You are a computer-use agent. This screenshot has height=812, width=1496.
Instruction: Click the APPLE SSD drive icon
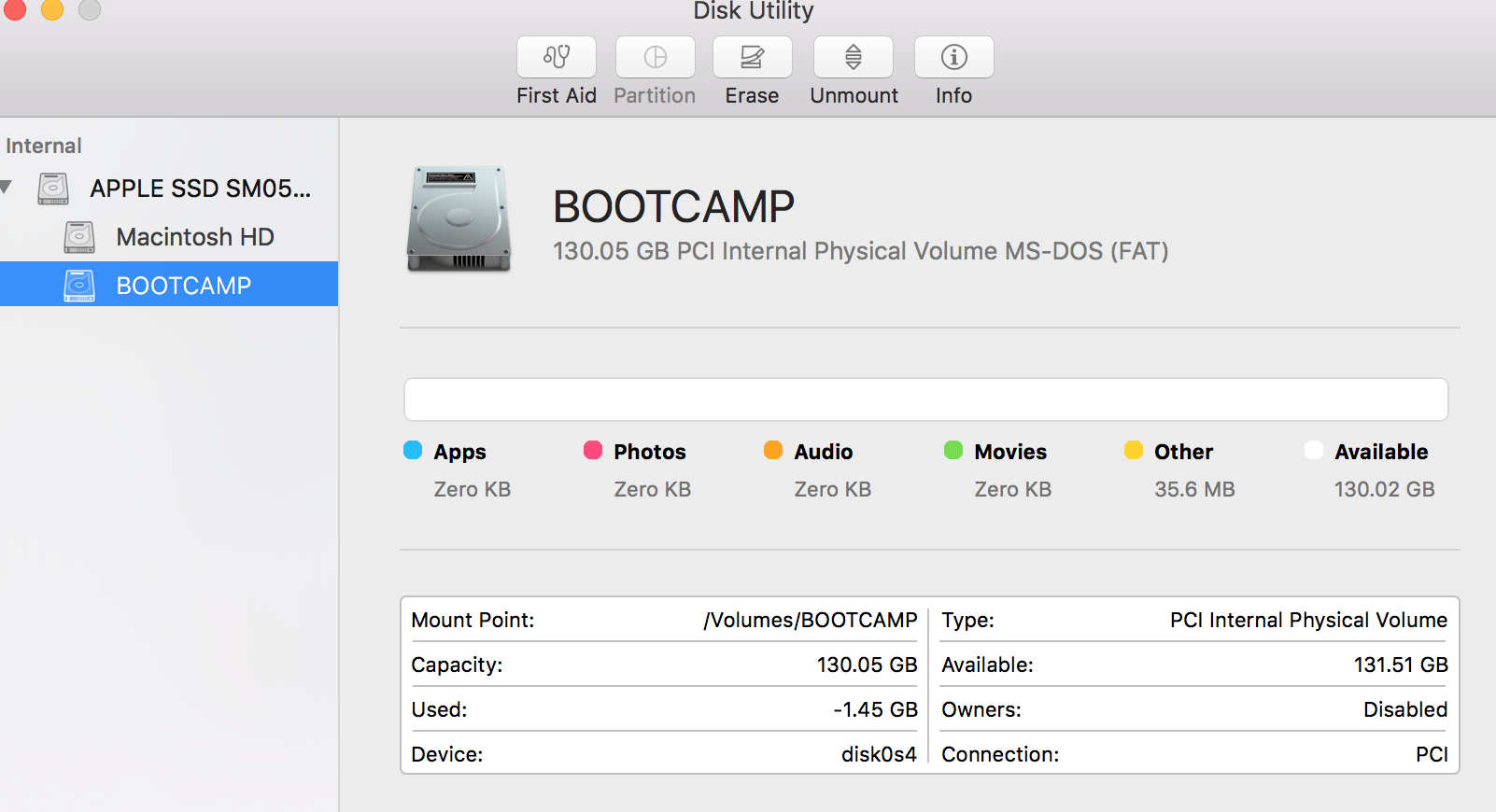pos(53,189)
